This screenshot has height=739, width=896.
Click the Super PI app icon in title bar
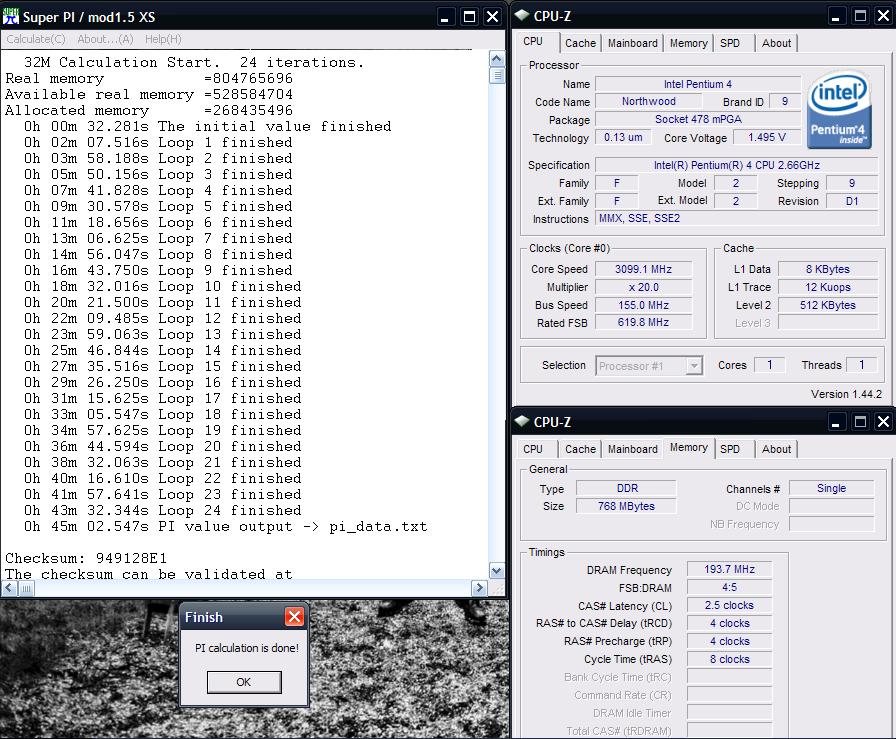point(11,17)
